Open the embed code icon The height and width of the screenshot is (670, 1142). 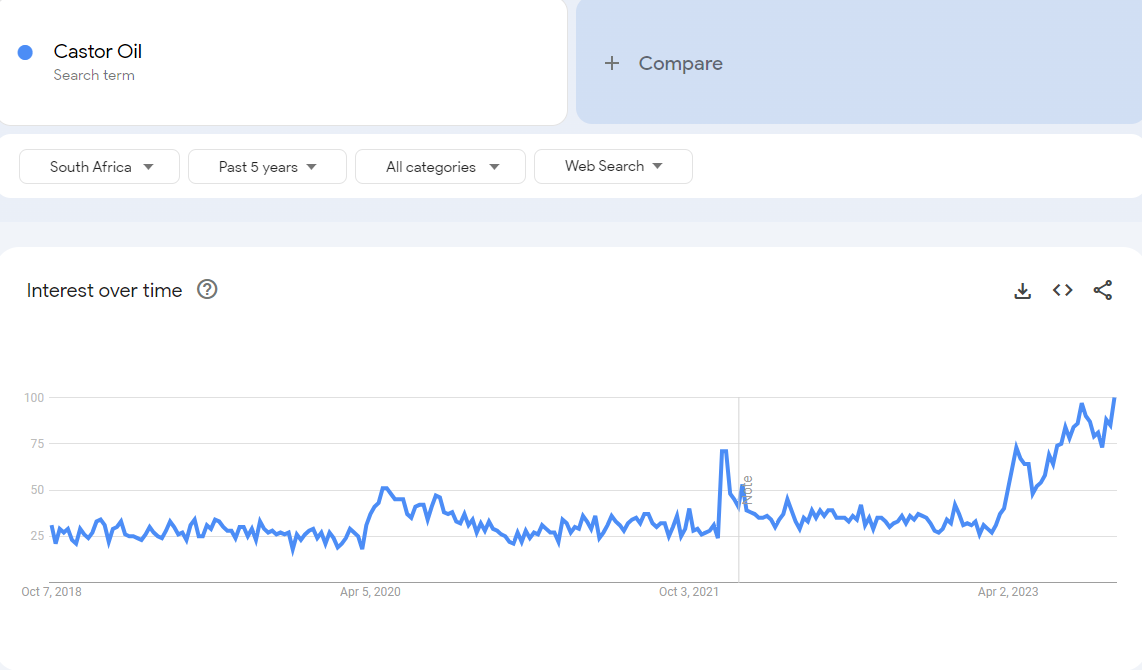coord(1063,291)
